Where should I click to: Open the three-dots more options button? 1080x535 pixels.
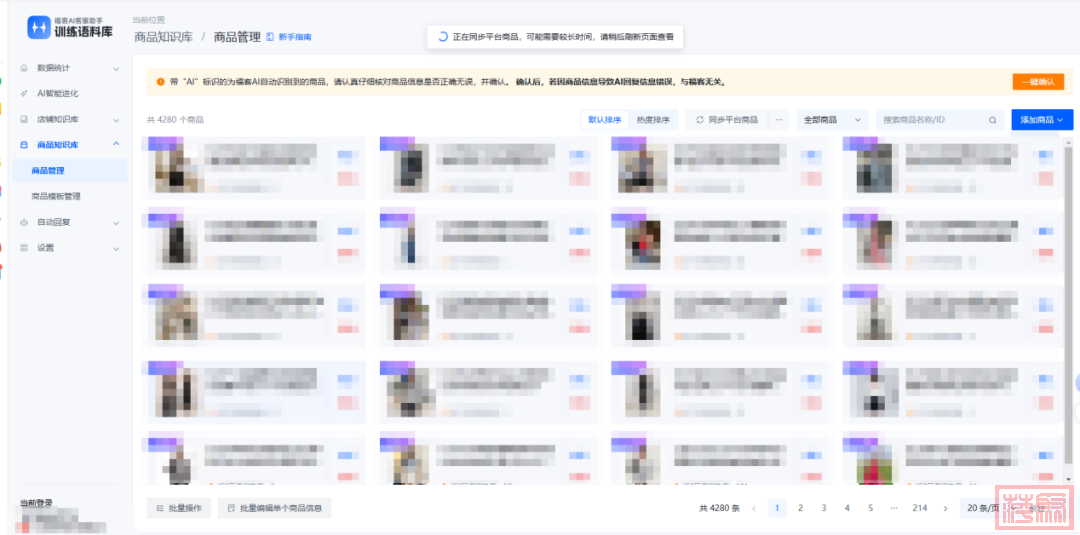779,120
